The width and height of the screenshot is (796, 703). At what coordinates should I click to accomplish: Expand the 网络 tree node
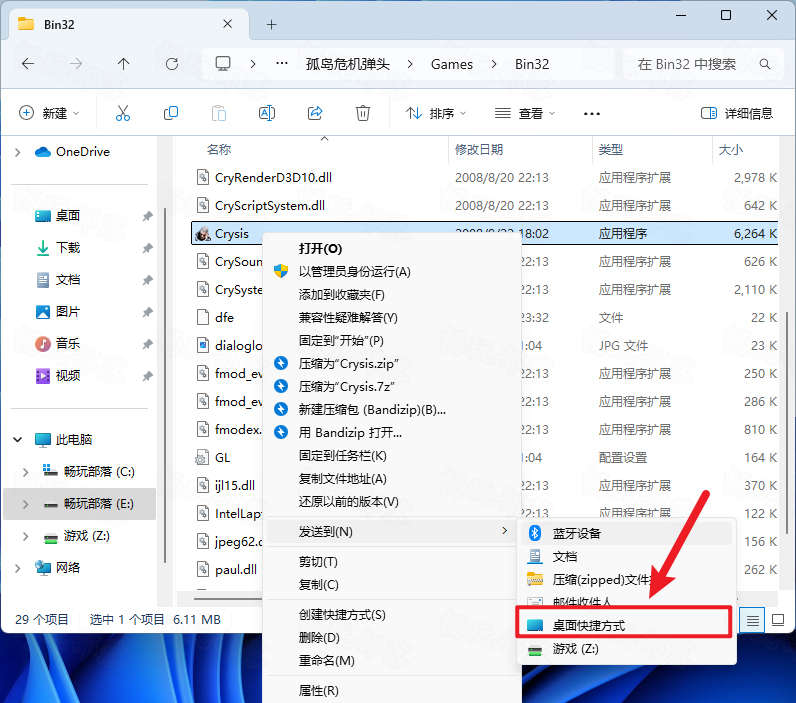(18, 568)
